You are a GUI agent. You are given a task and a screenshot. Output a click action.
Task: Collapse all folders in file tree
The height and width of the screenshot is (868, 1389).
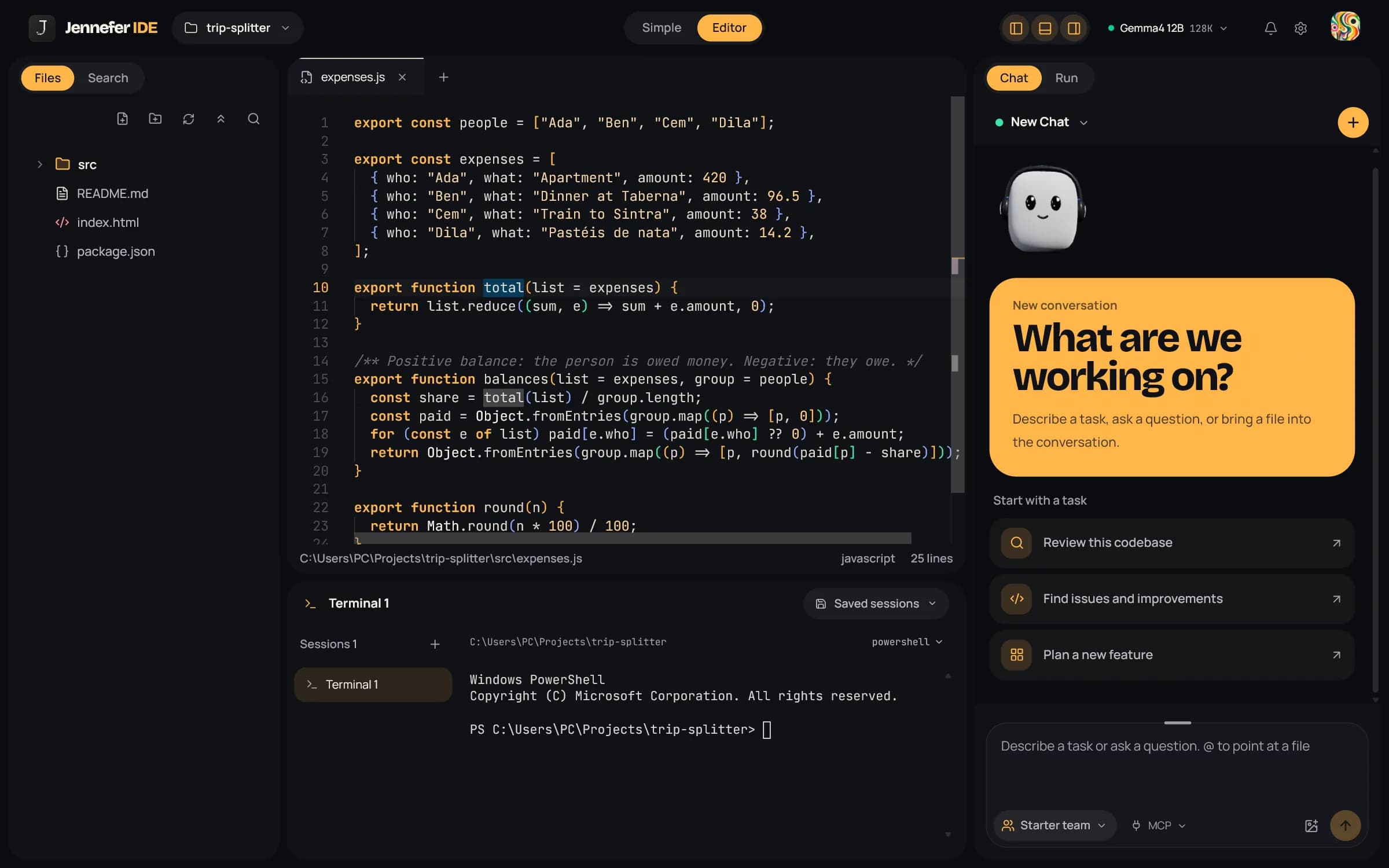click(221, 119)
